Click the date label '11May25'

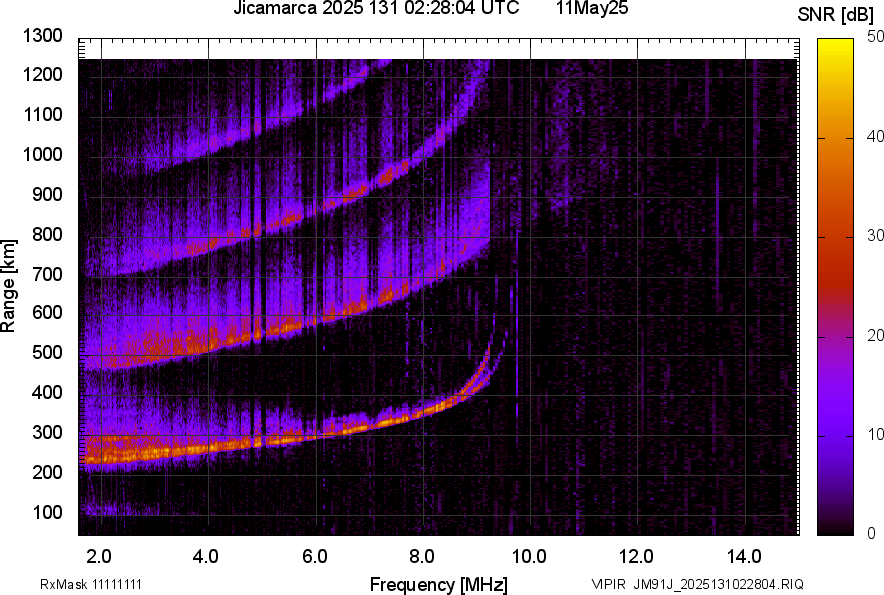[592, 8]
